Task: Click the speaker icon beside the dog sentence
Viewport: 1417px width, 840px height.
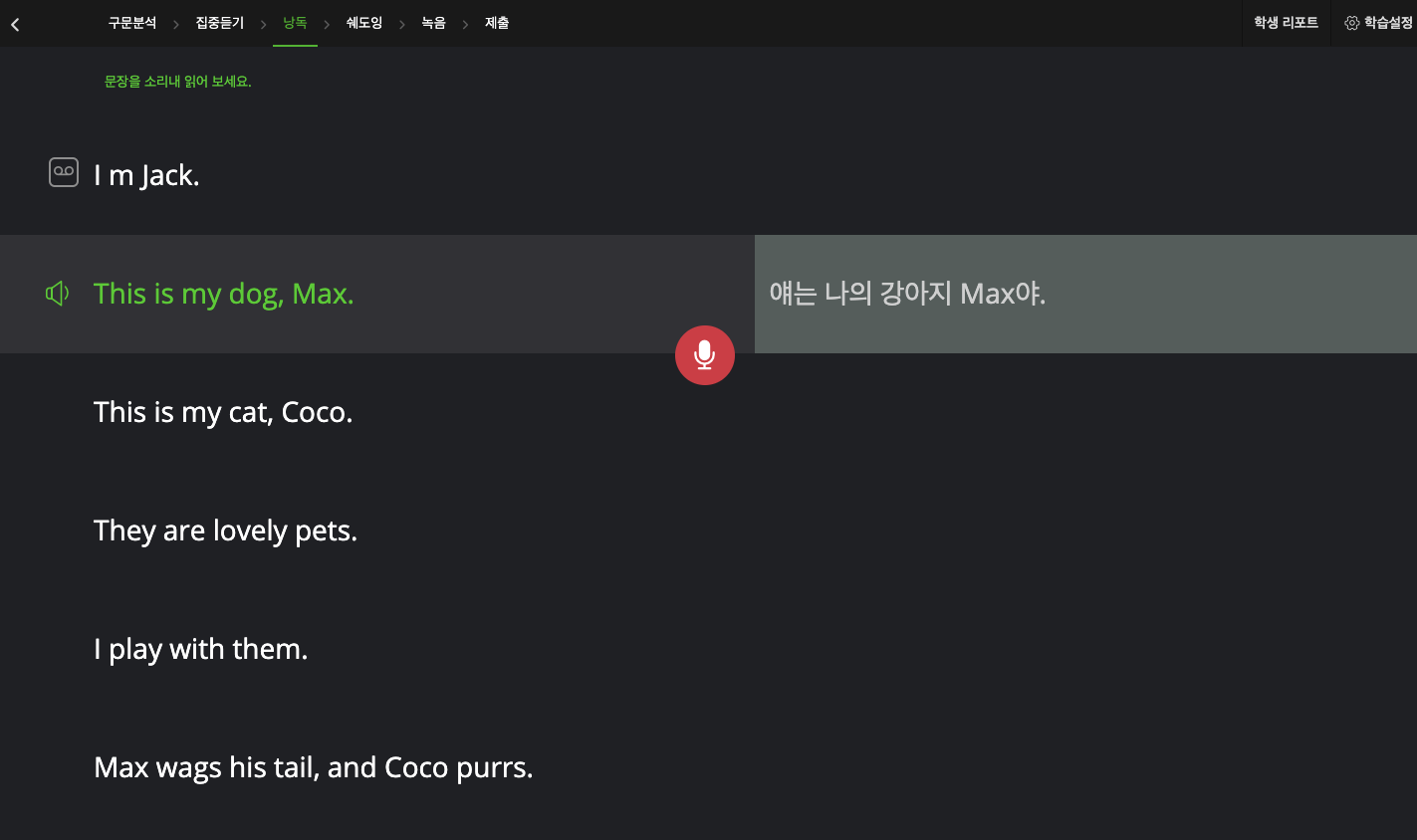Action: point(58,293)
